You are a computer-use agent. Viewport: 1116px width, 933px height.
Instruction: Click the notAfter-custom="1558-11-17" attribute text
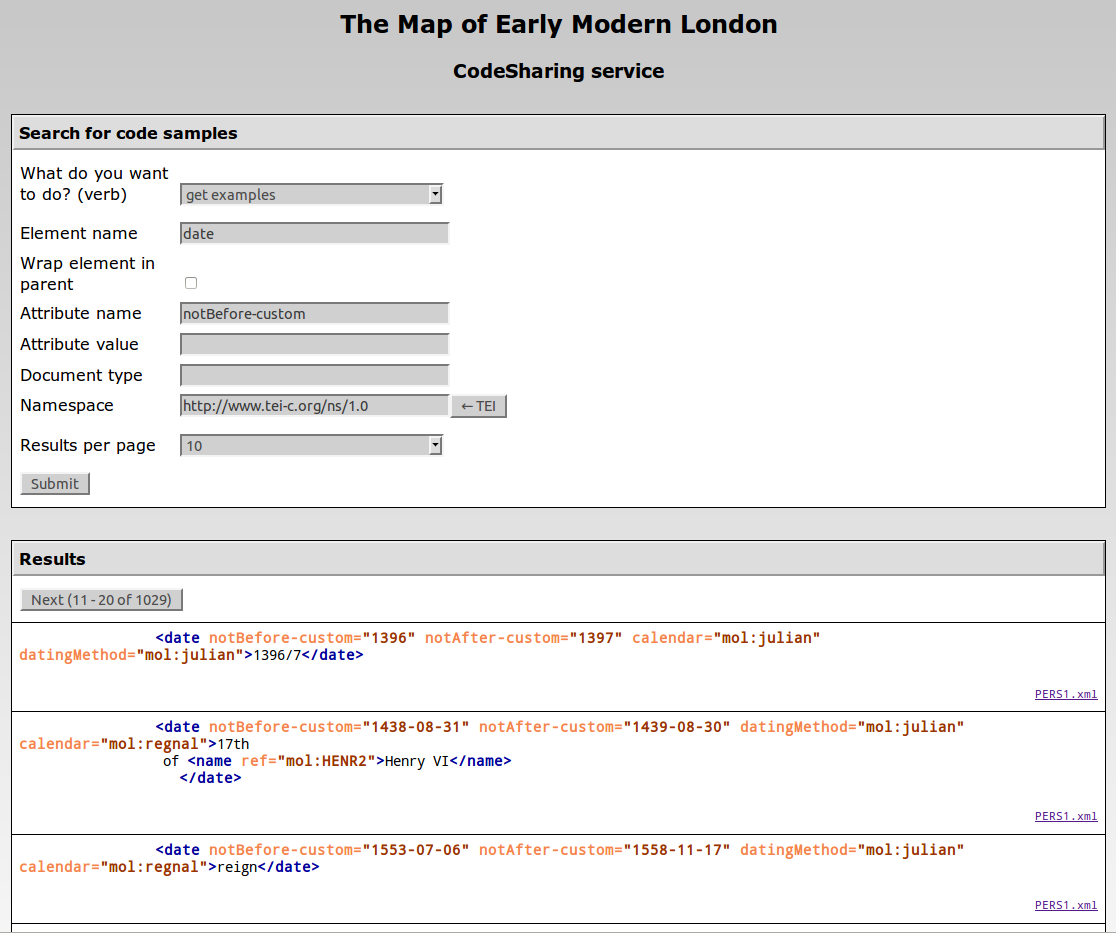(605, 850)
